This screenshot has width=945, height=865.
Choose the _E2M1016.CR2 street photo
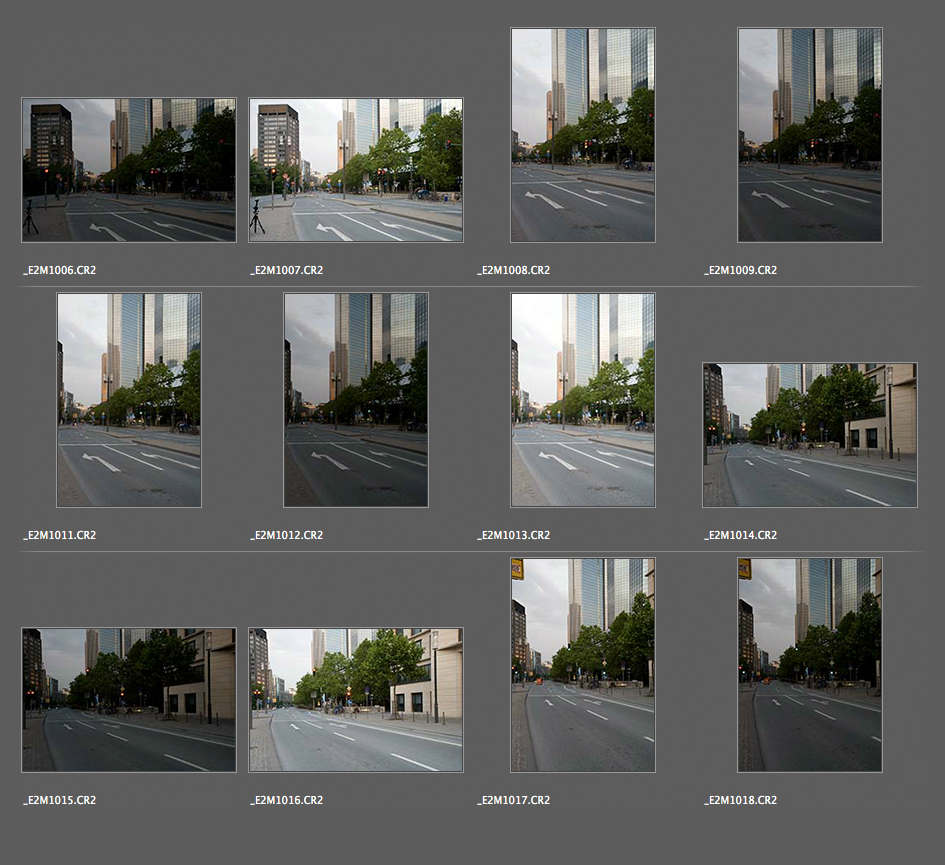[355, 700]
